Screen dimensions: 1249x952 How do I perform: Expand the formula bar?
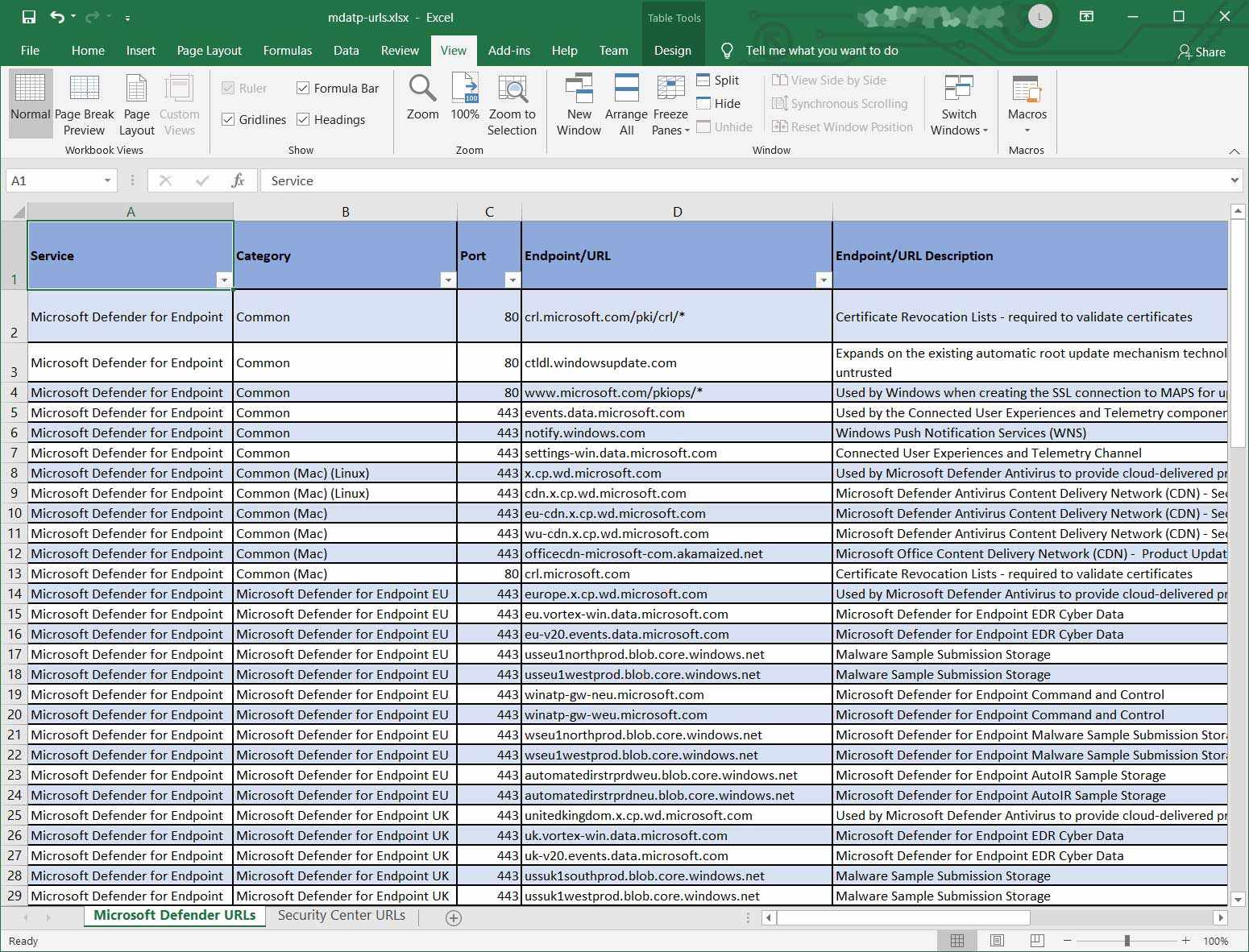(x=1234, y=180)
